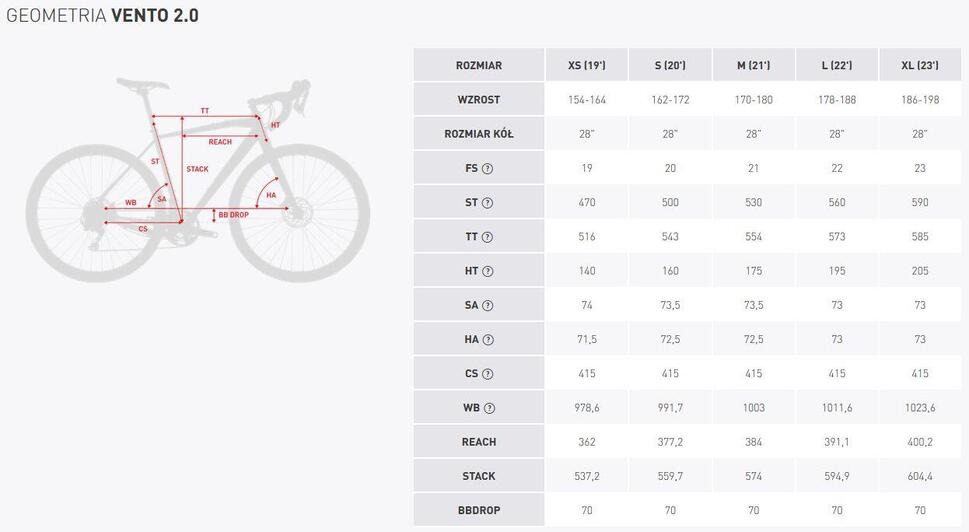
Task: Select the REACH row label
Action: point(479,442)
